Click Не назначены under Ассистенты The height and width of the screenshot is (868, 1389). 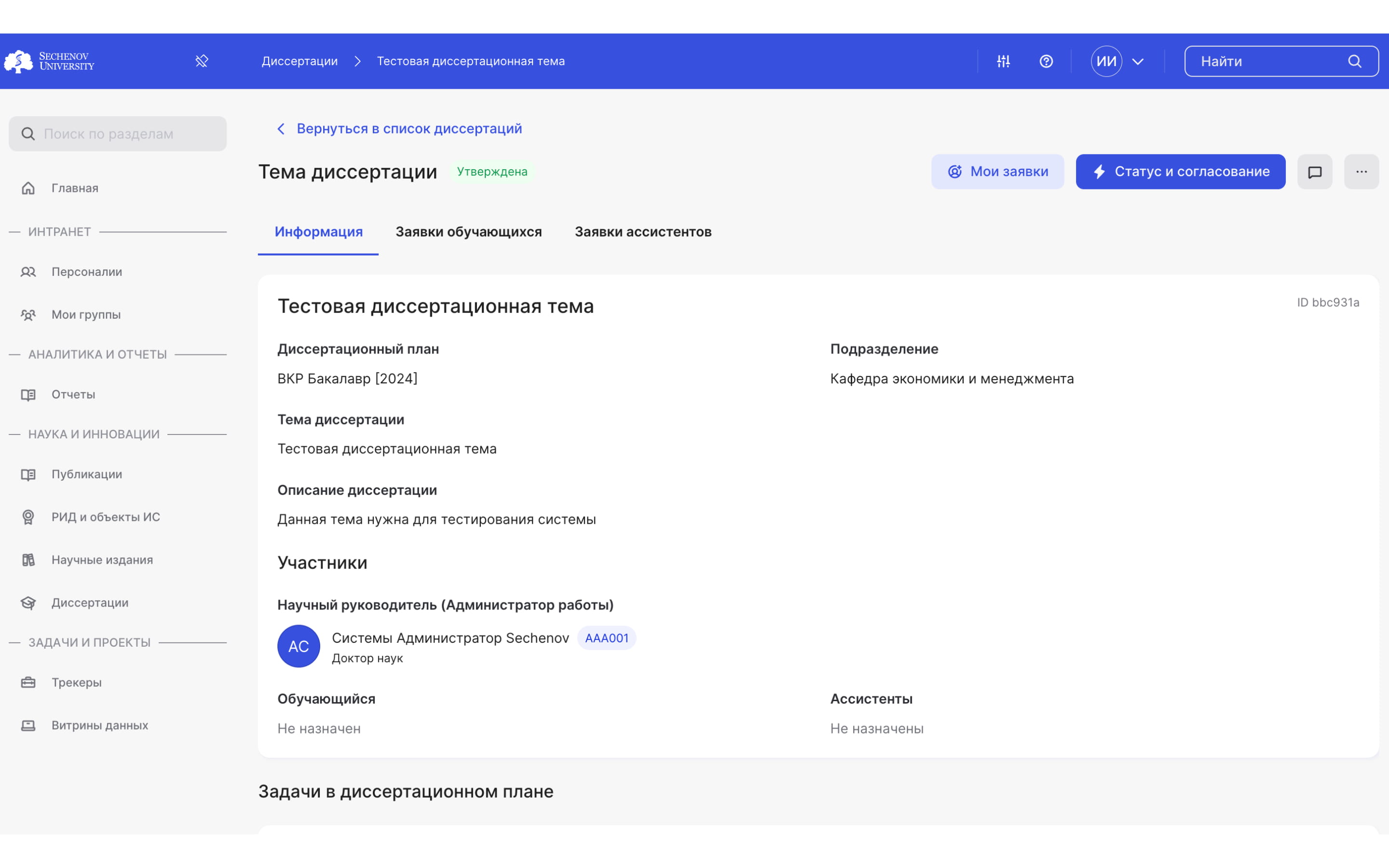(877, 729)
